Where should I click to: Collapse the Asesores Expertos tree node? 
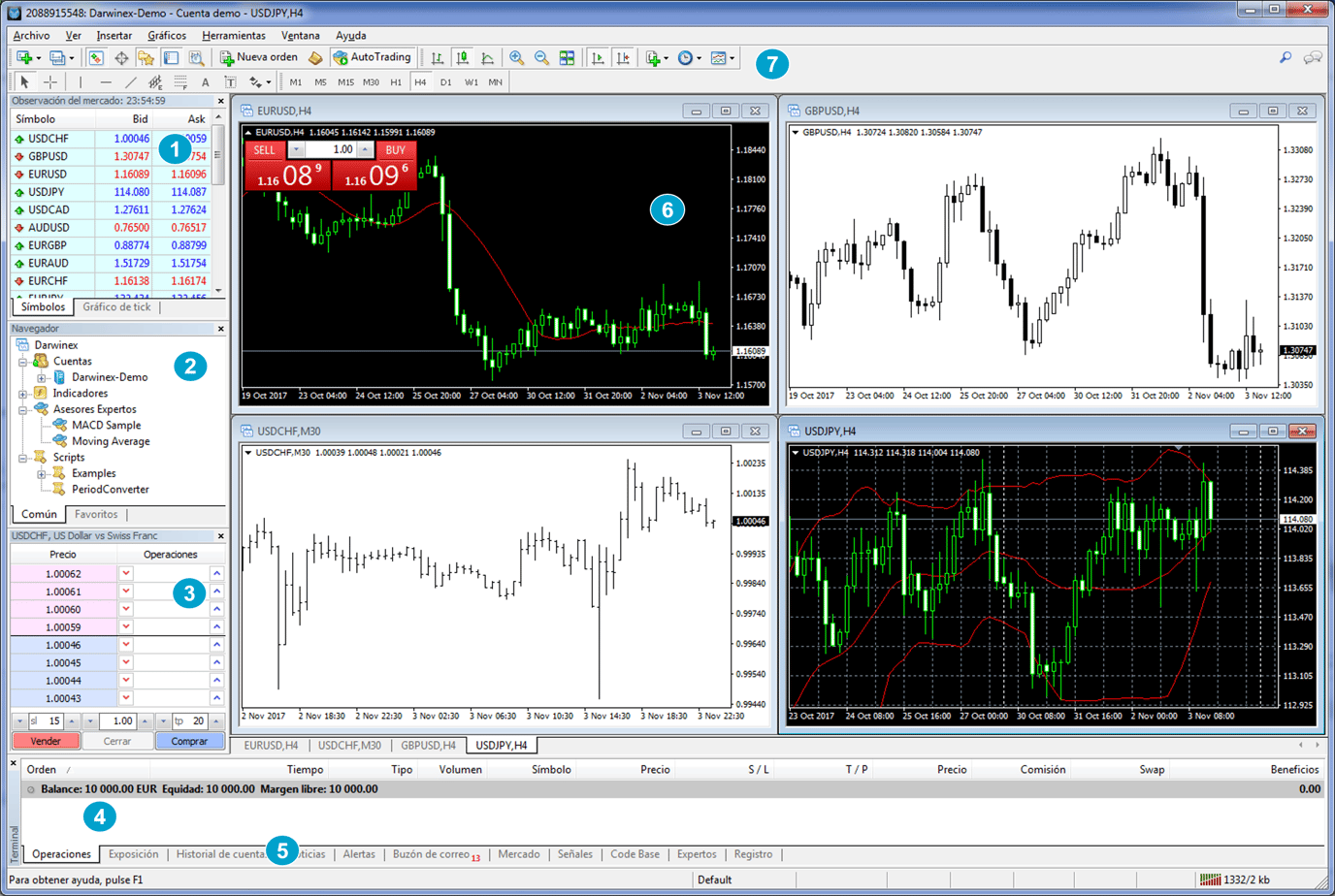click(x=22, y=409)
